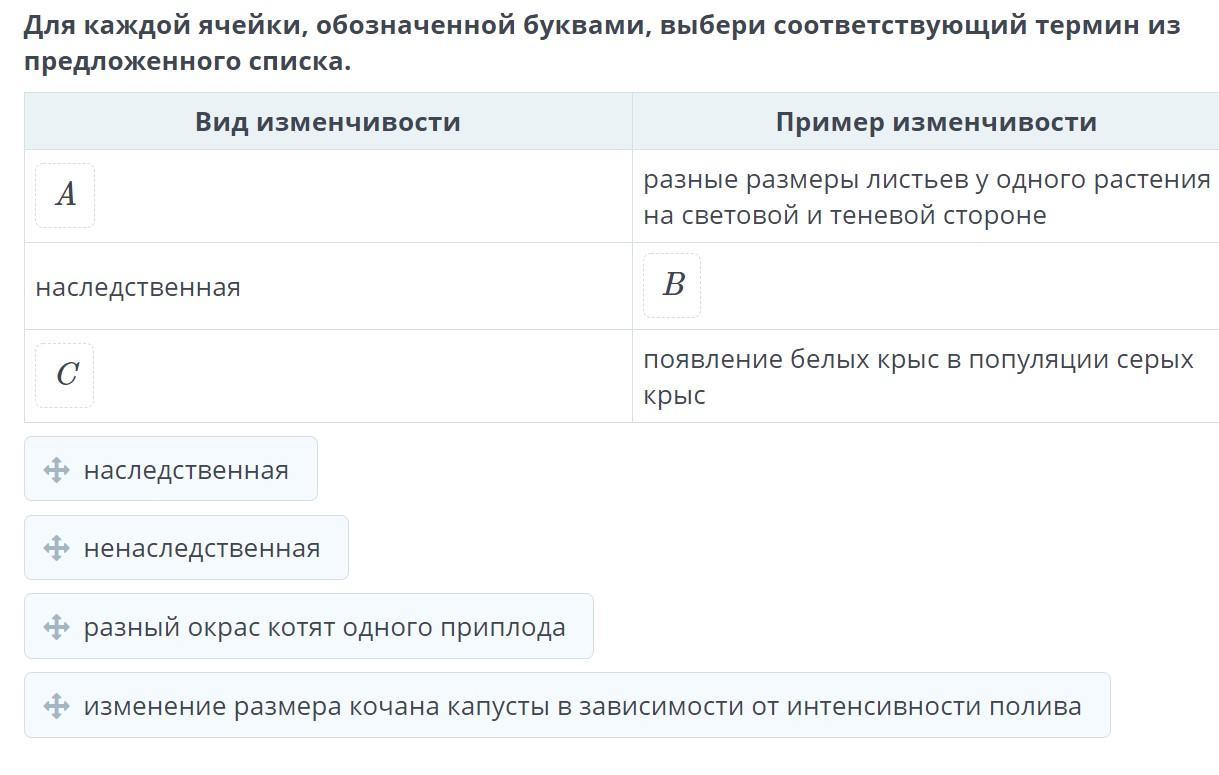This screenshot has height=775, width=1219.
Task: Pick the 'ненаследственная' answer chip
Action: (201, 548)
